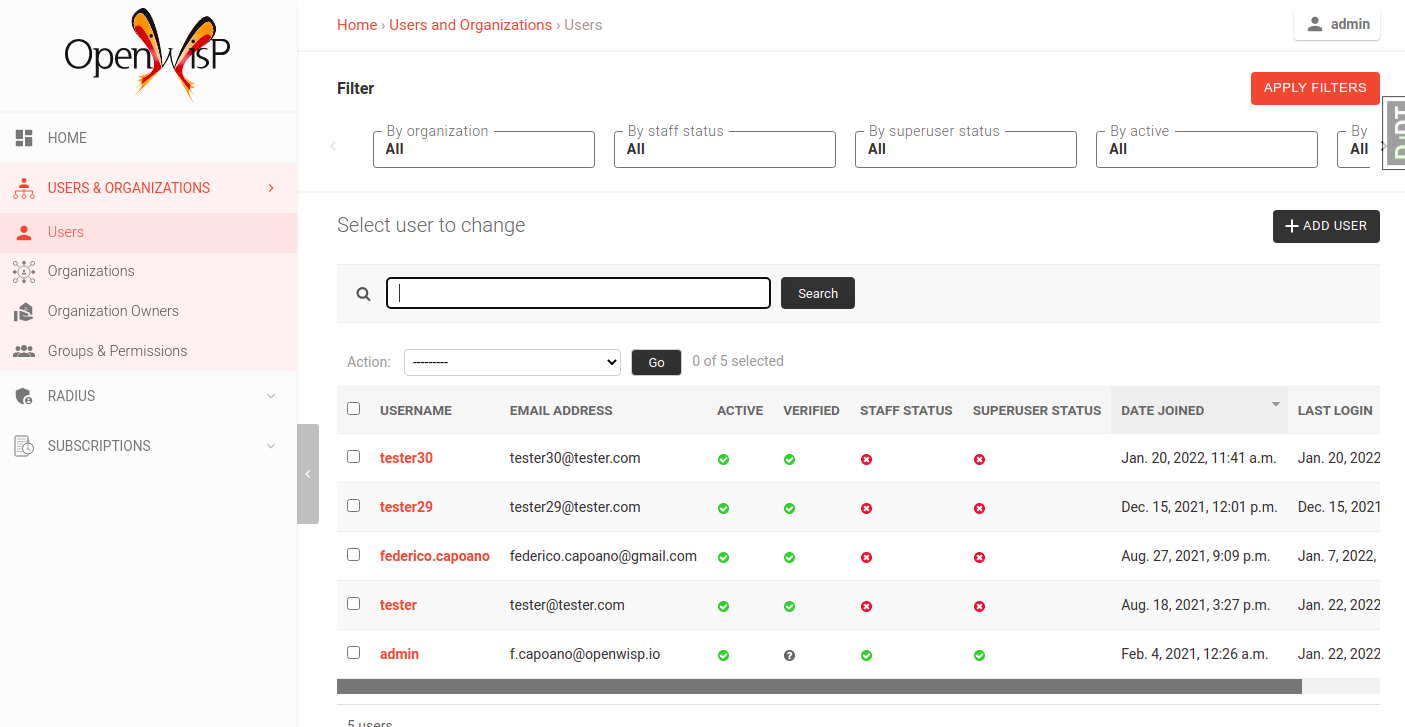The height and width of the screenshot is (727, 1405).
Task: Check the checkbox for user tester30
Action: [353, 456]
